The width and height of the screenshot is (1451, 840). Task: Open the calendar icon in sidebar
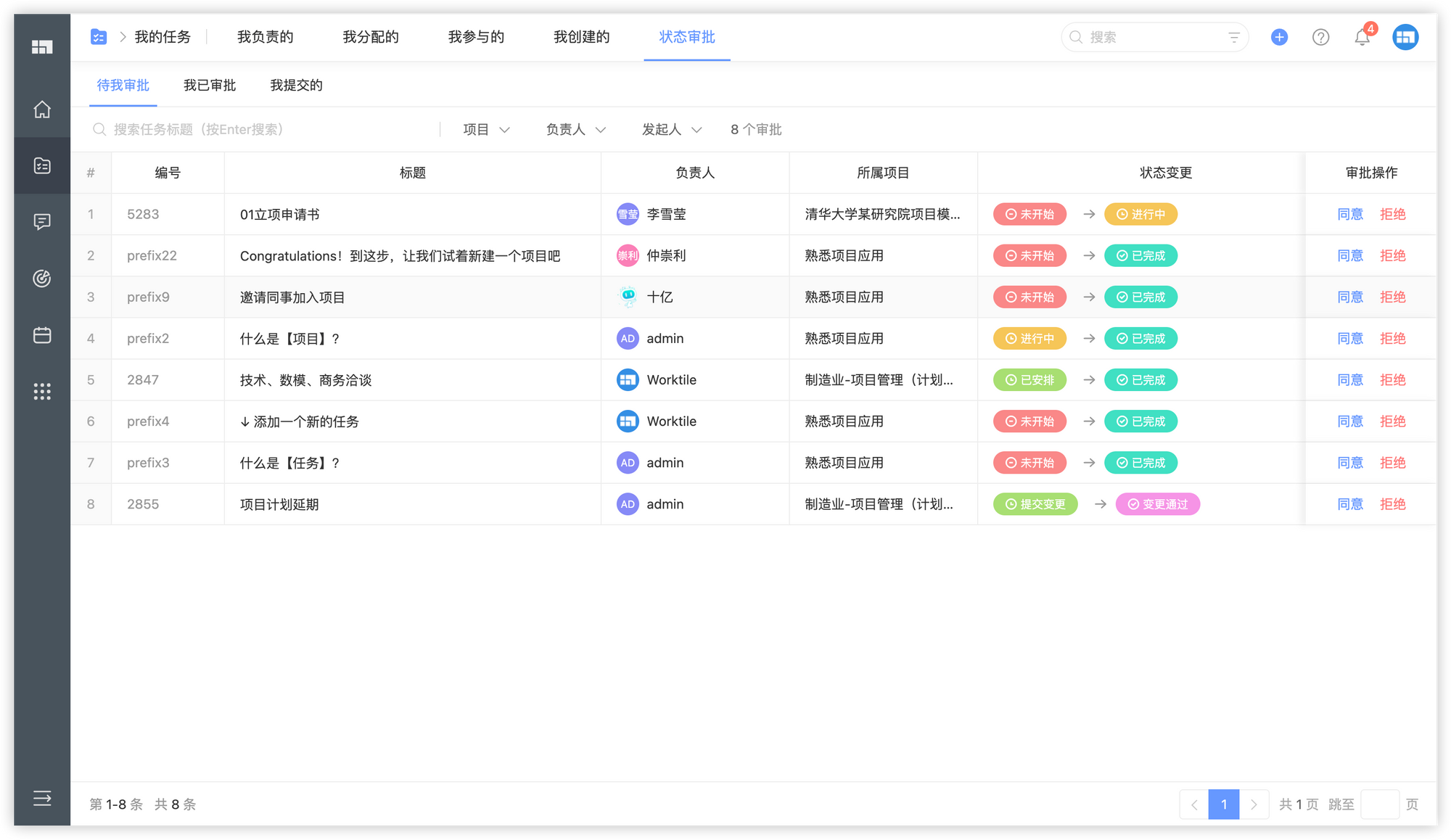click(x=42, y=335)
